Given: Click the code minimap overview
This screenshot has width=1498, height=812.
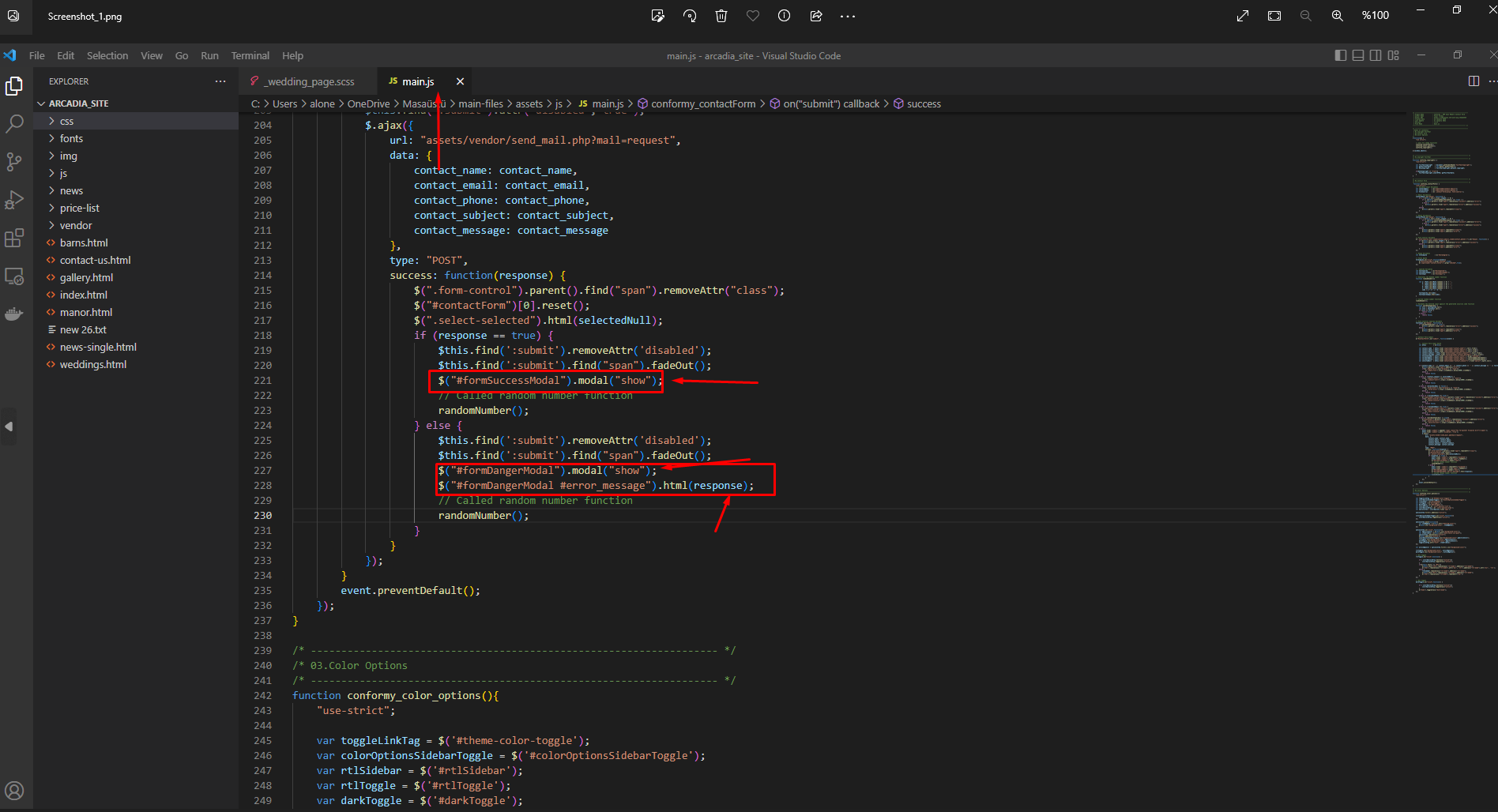Looking at the screenshot, I should point(1454,351).
